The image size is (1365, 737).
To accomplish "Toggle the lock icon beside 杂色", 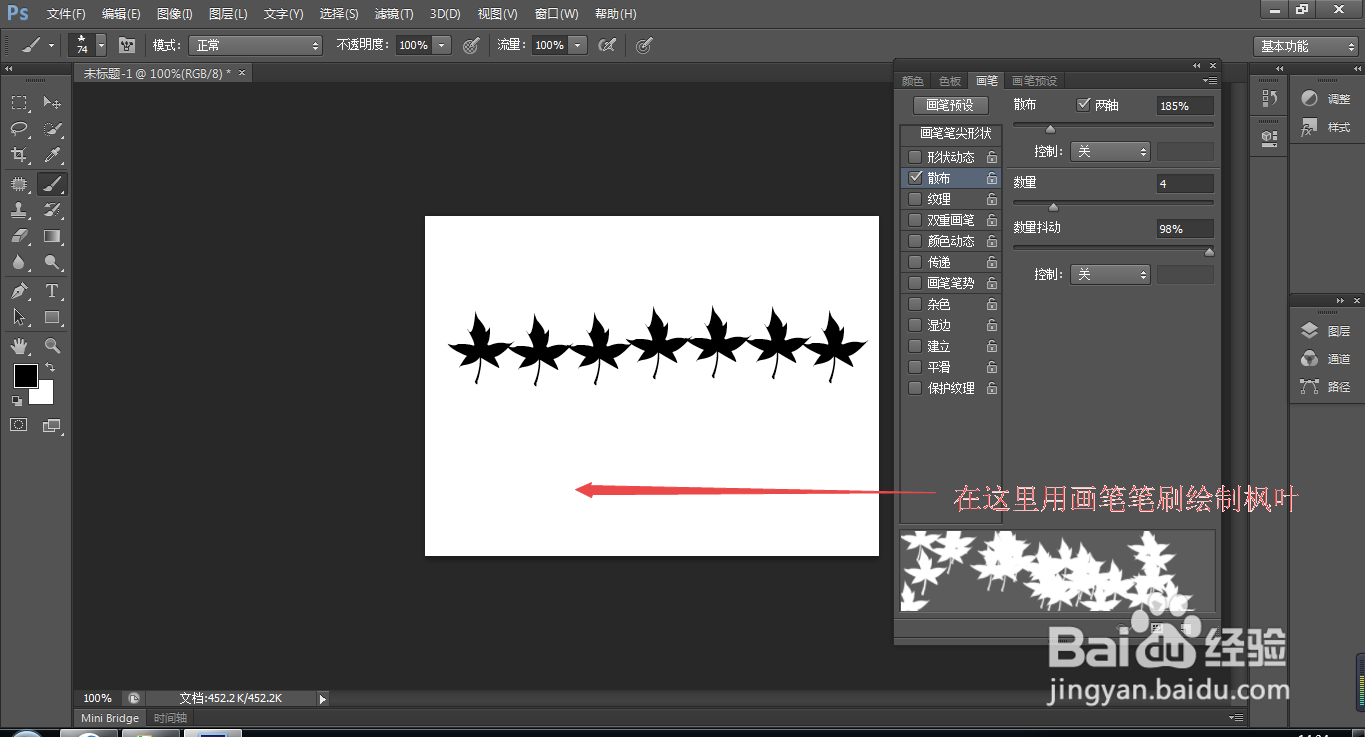I will pos(992,304).
